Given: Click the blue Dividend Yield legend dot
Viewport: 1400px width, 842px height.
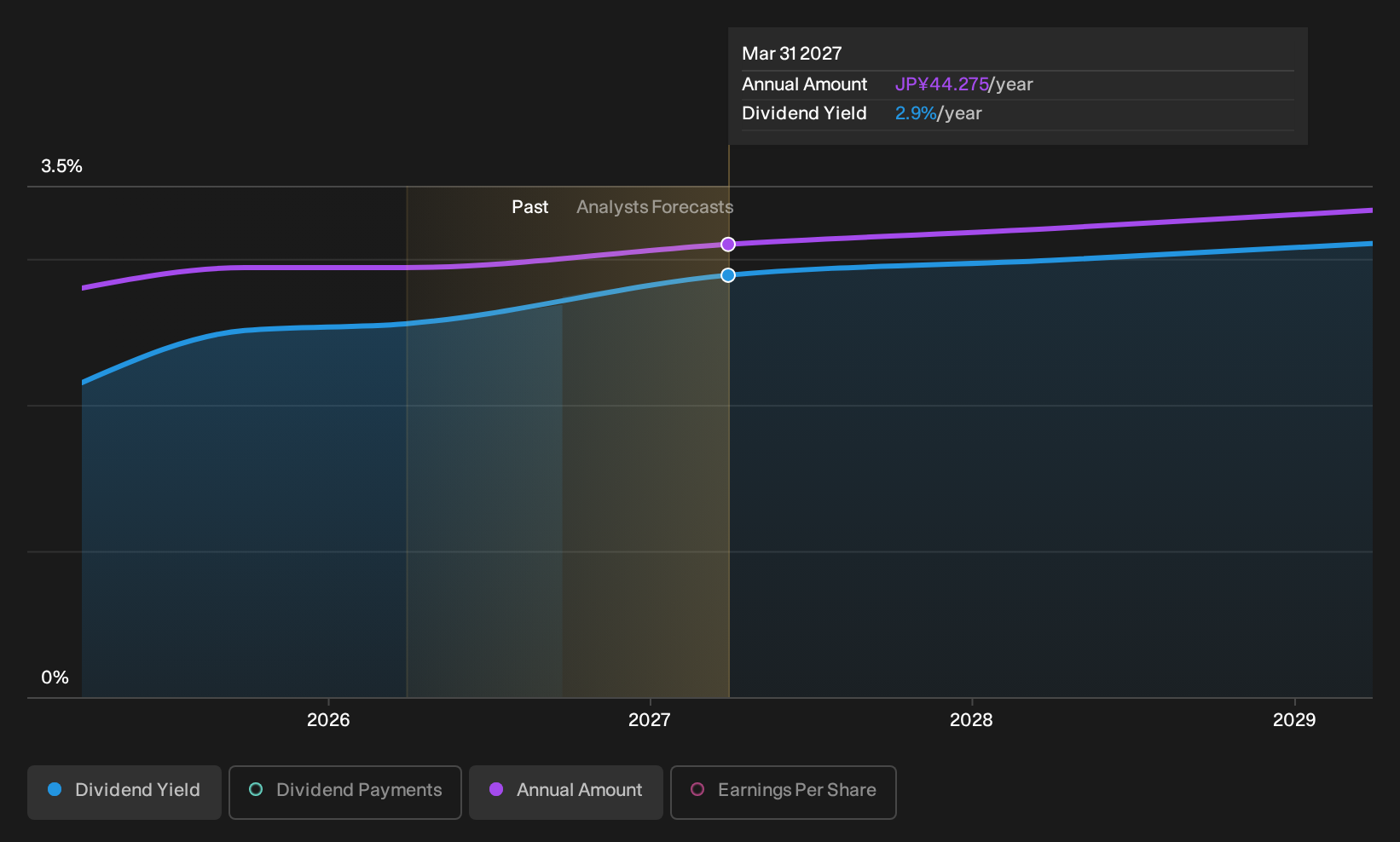Looking at the screenshot, I should pos(55,790).
